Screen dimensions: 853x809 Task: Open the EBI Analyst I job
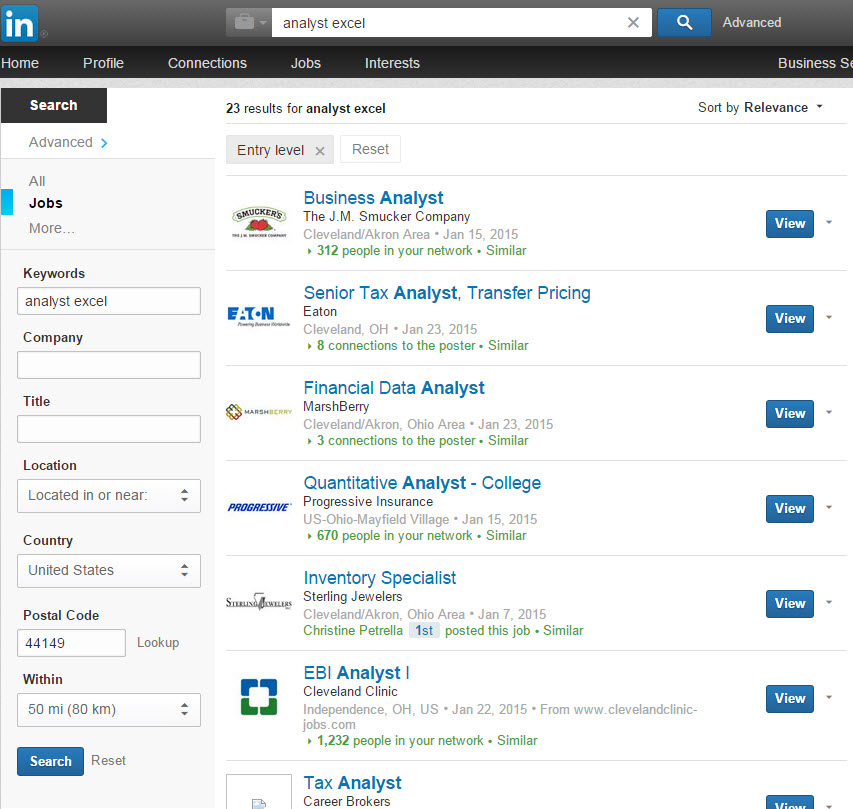[356, 673]
